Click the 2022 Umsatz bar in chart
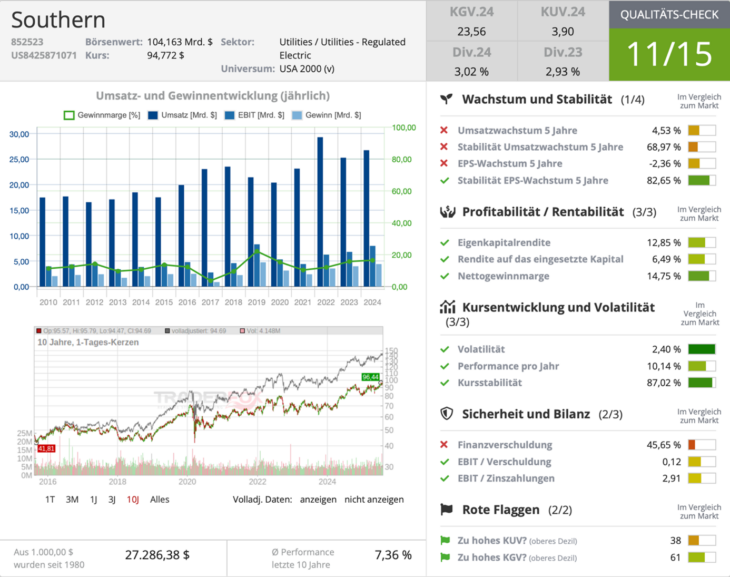Screen dimensions: 730x577 tap(320, 212)
